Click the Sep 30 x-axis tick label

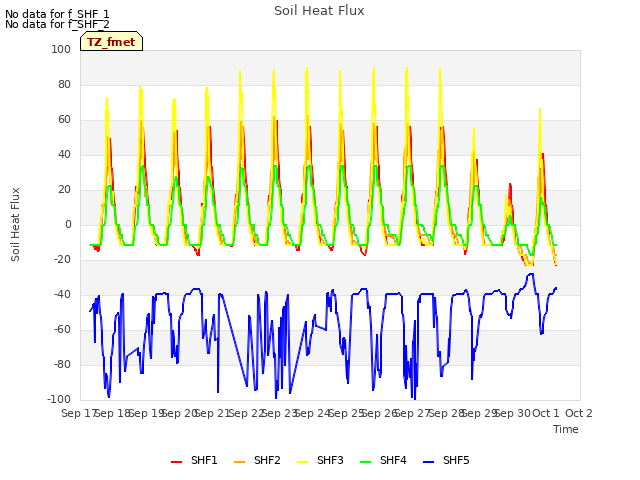click(x=512, y=413)
